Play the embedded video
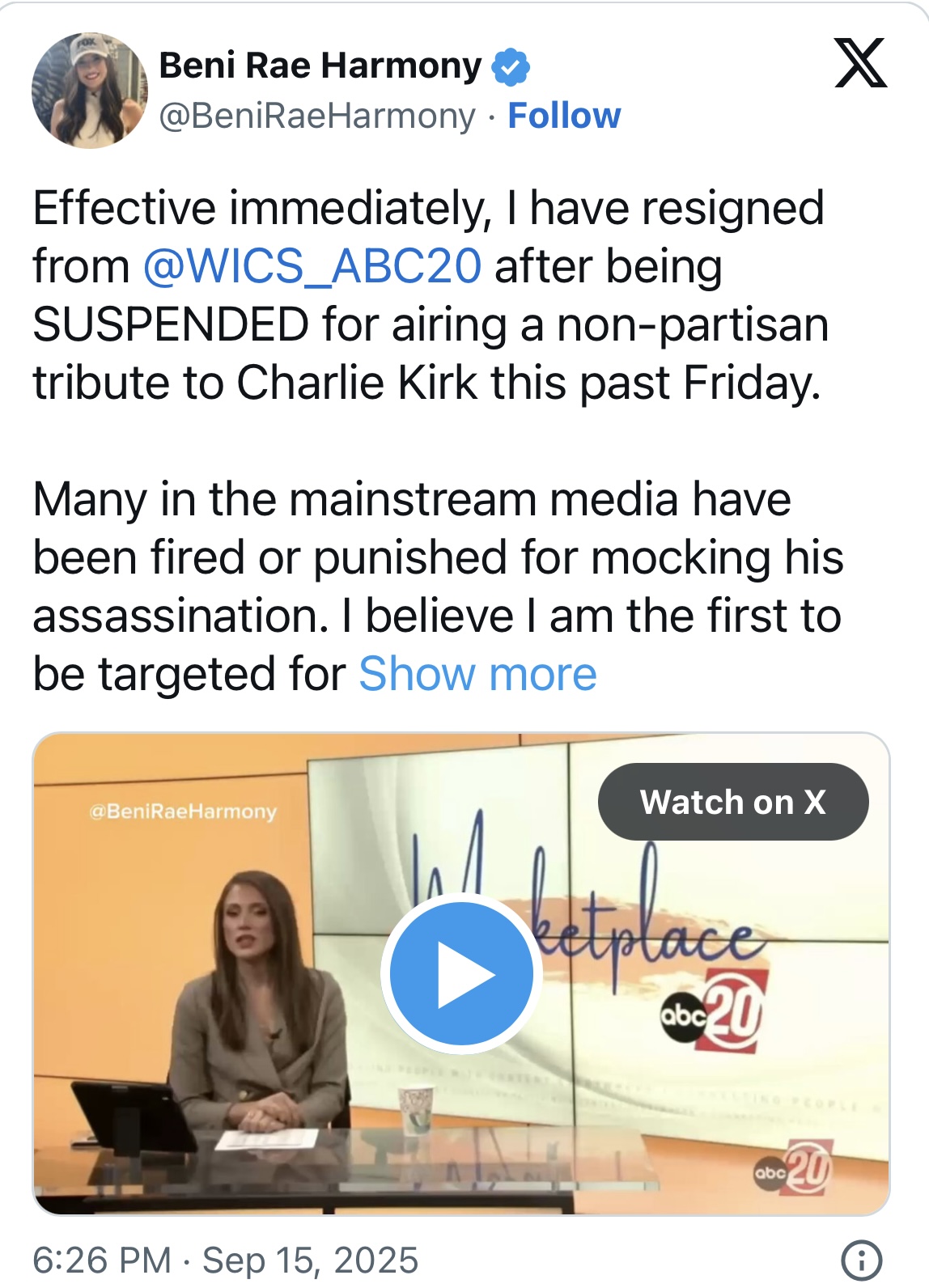929x1288 pixels. pyautogui.click(x=461, y=973)
